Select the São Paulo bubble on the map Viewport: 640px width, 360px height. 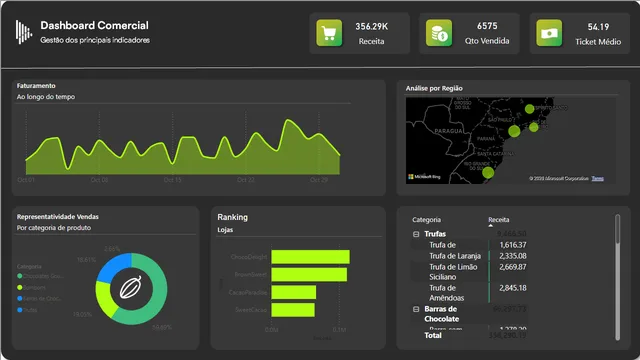point(514,131)
